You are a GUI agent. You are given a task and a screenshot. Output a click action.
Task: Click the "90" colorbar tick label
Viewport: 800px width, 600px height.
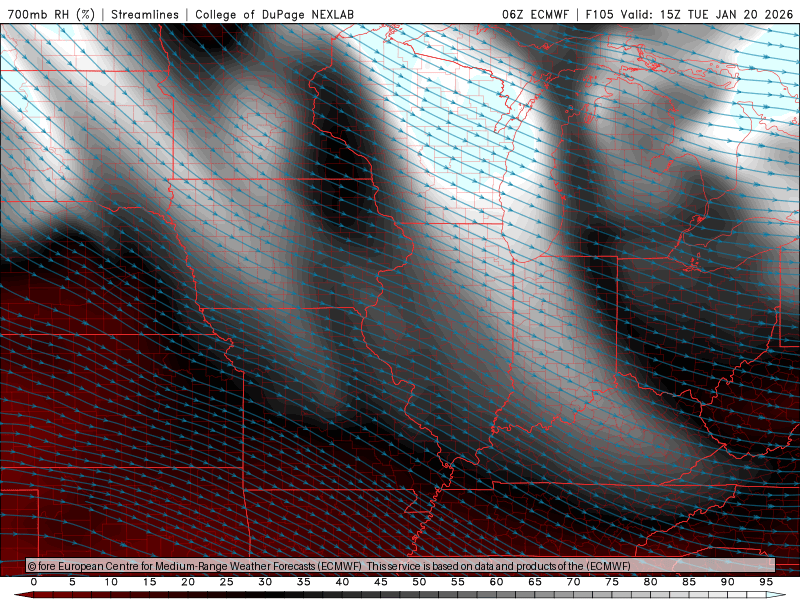point(727,582)
